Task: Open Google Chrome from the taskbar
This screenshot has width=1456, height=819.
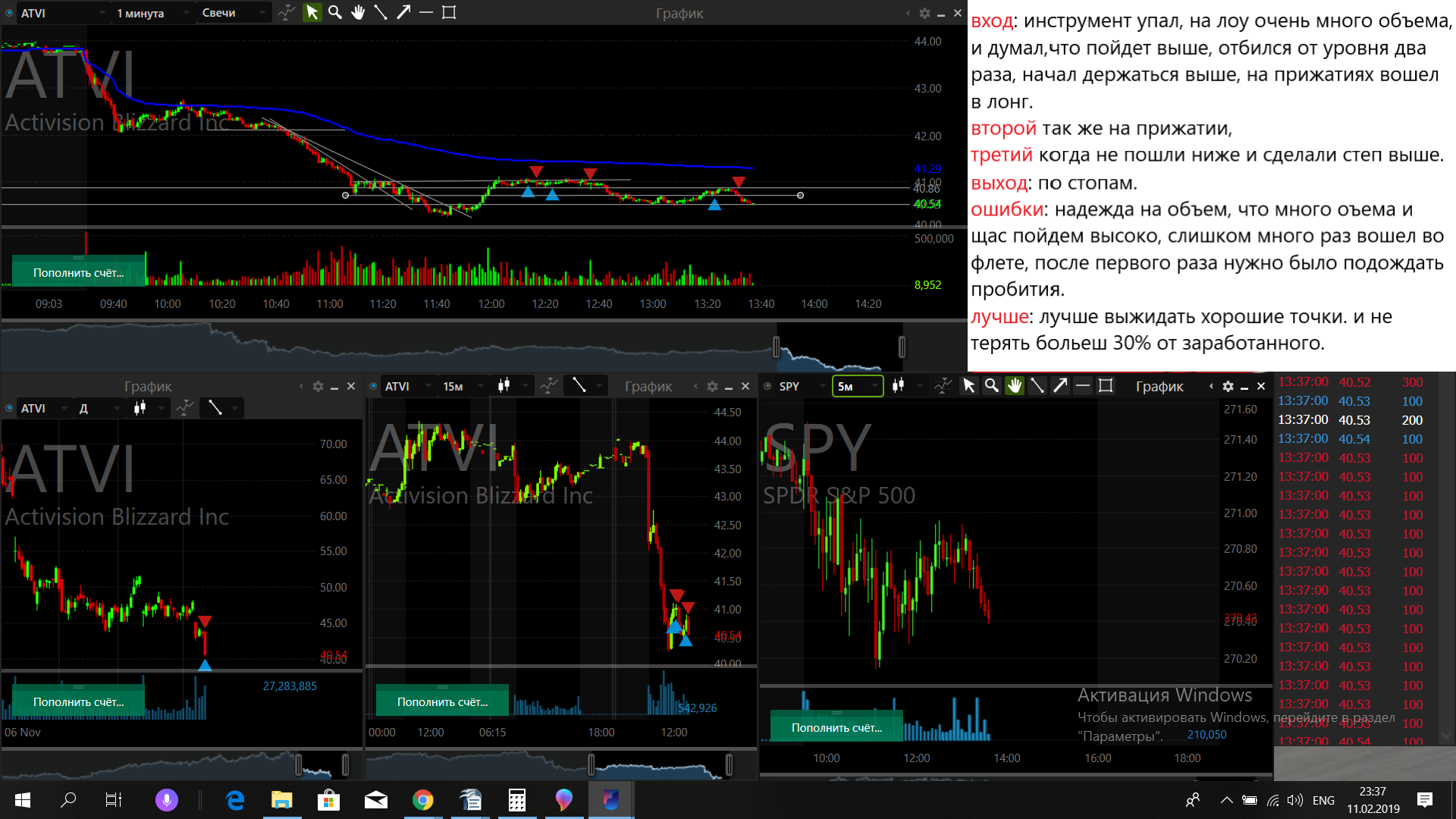Action: [x=422, y=799]
